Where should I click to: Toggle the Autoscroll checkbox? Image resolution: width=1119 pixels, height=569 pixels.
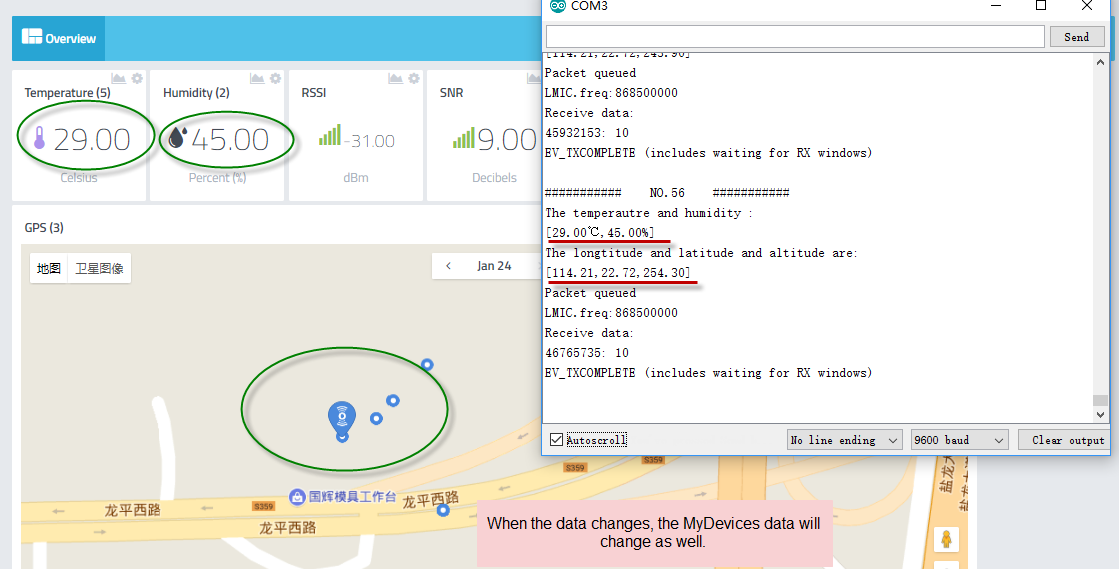(557, 440)
